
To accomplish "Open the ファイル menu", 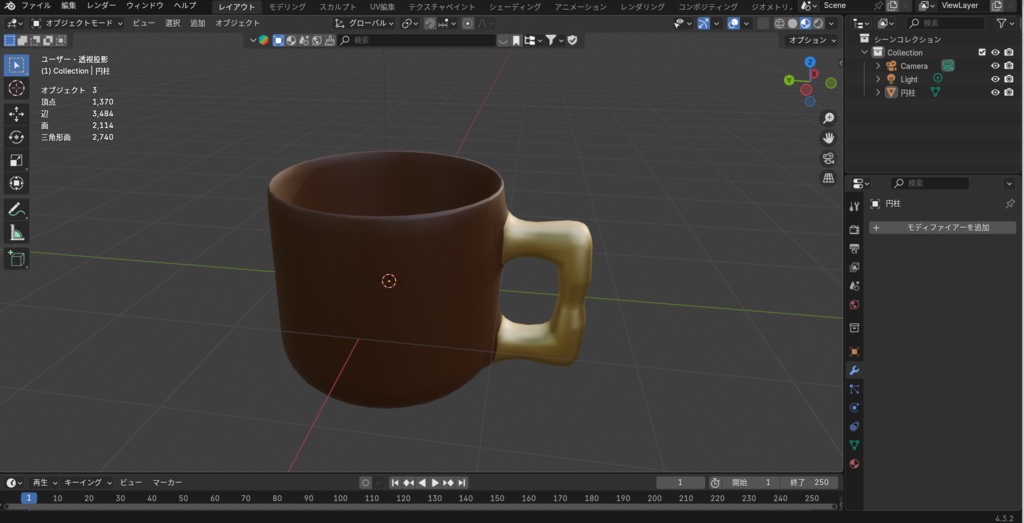I will pos(36,6).
